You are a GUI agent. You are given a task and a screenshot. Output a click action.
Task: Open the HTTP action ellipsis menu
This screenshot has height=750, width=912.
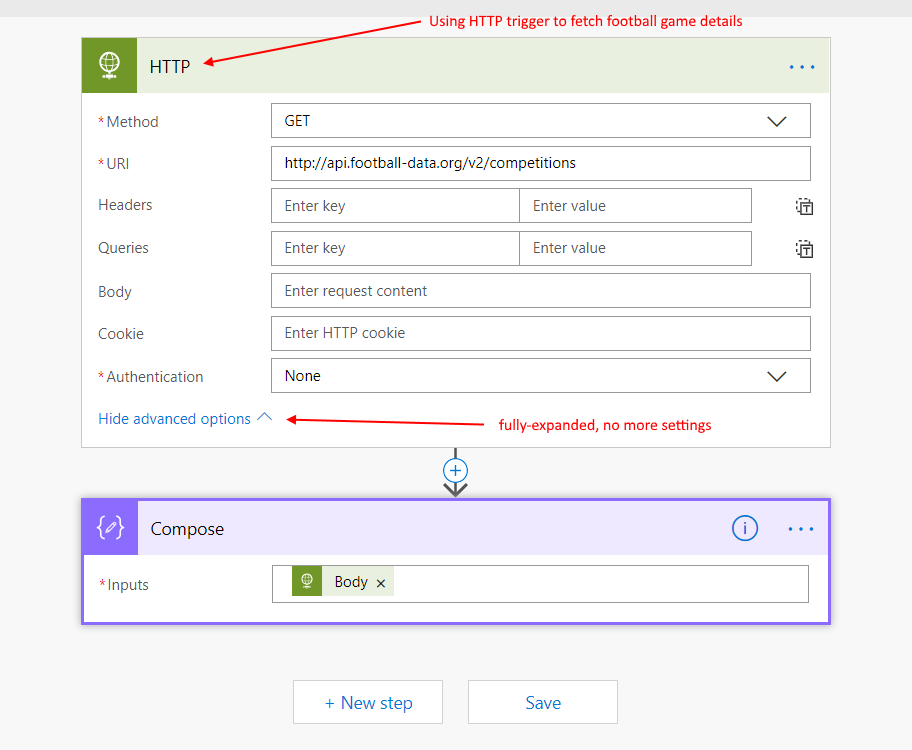(x=802, y=67)
